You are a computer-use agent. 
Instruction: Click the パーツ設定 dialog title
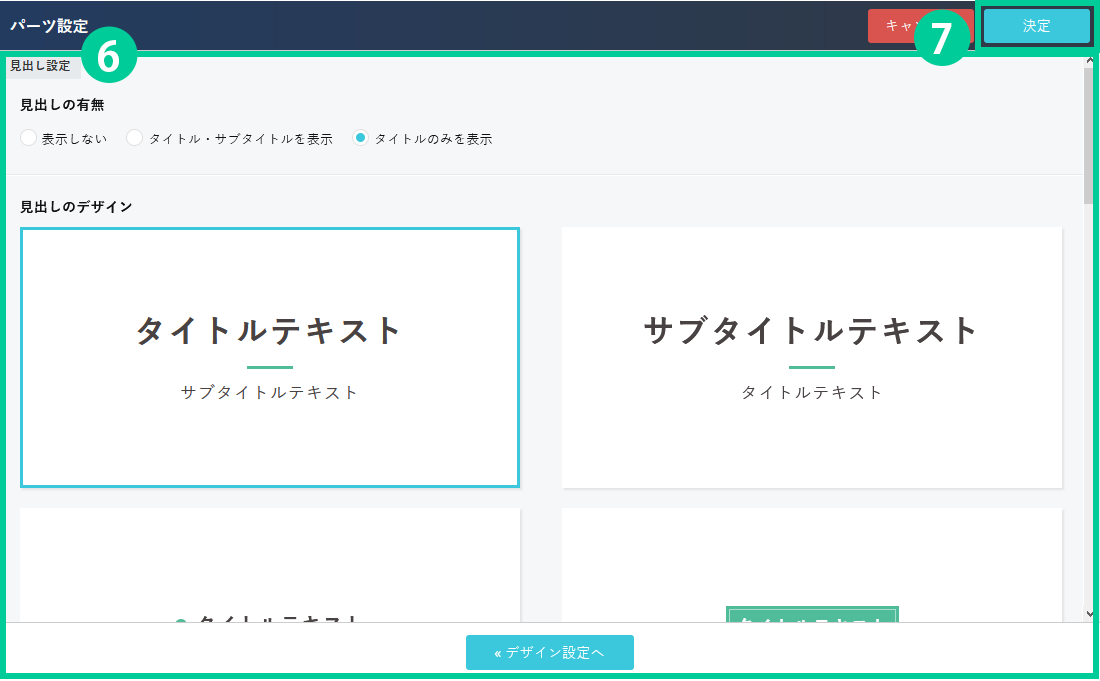pos(49,26)
